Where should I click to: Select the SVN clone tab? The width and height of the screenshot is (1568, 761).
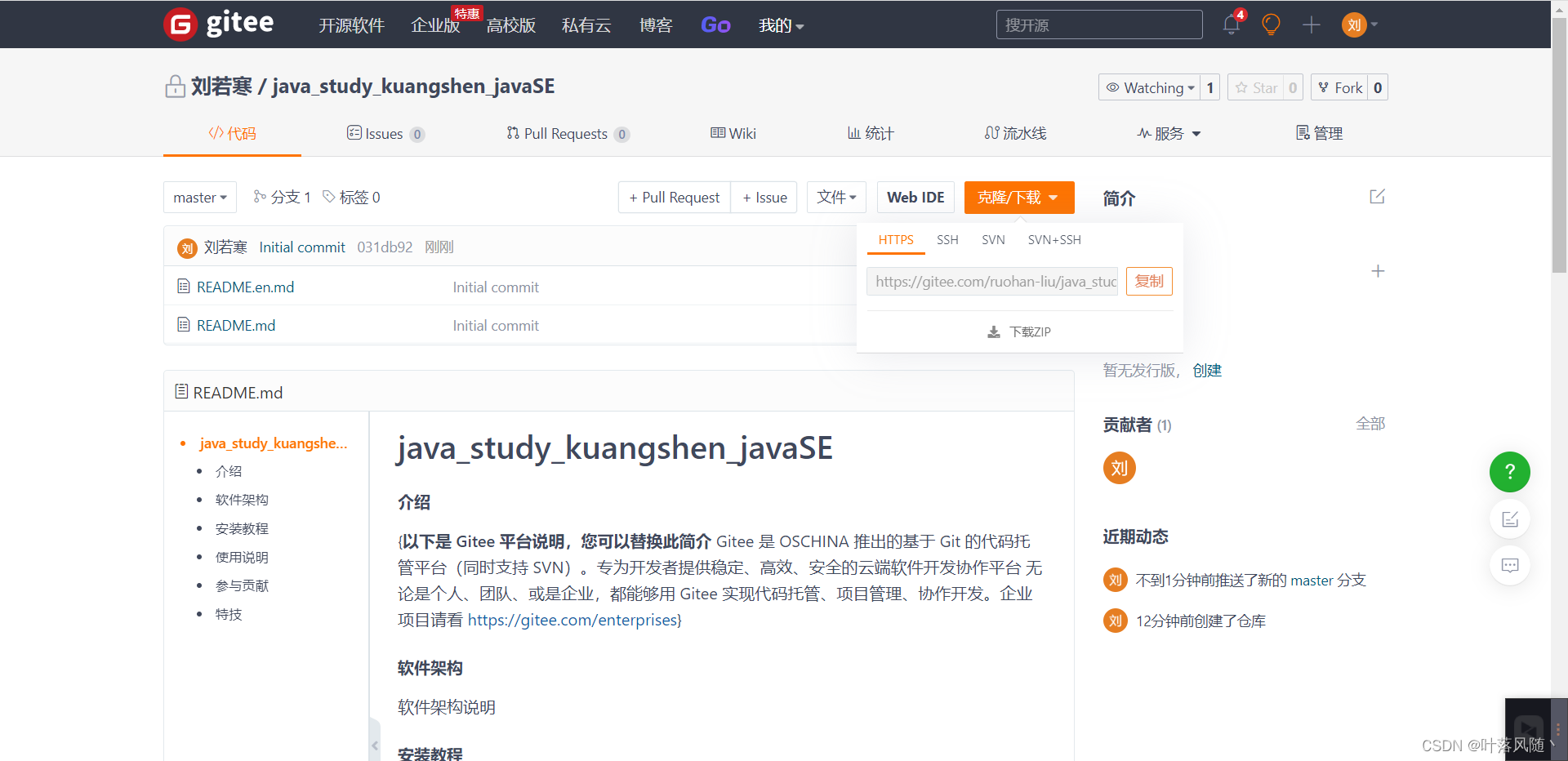coord(993,240)
